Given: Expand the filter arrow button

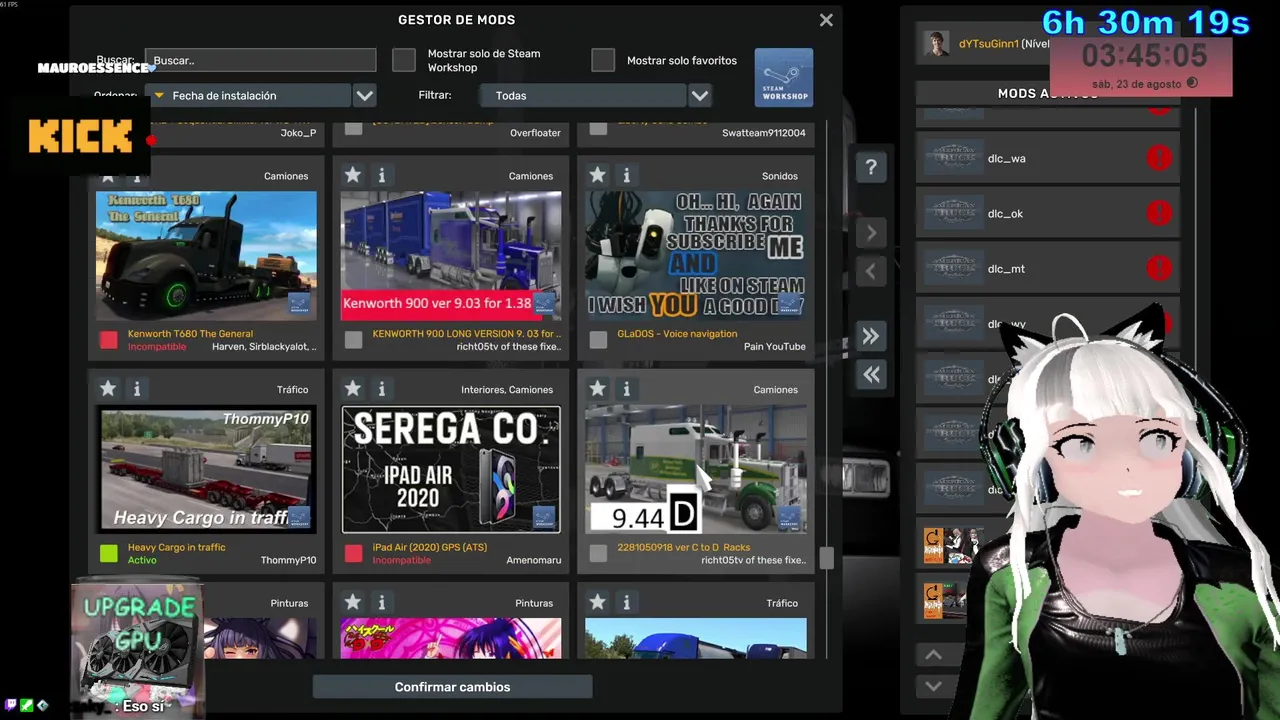Looking at the screenshot, I should [700, 95].
